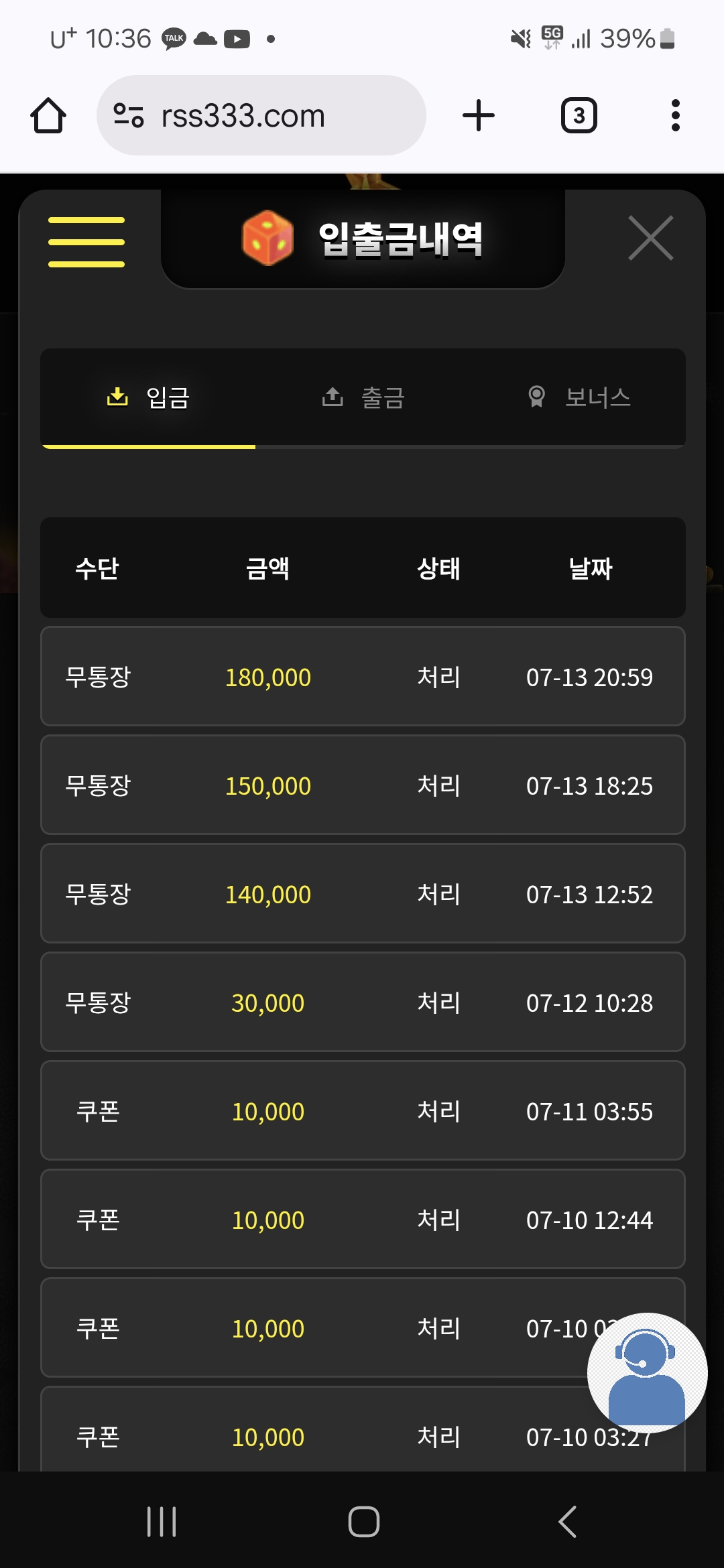Tap the browser home icon

pos(48,115)
